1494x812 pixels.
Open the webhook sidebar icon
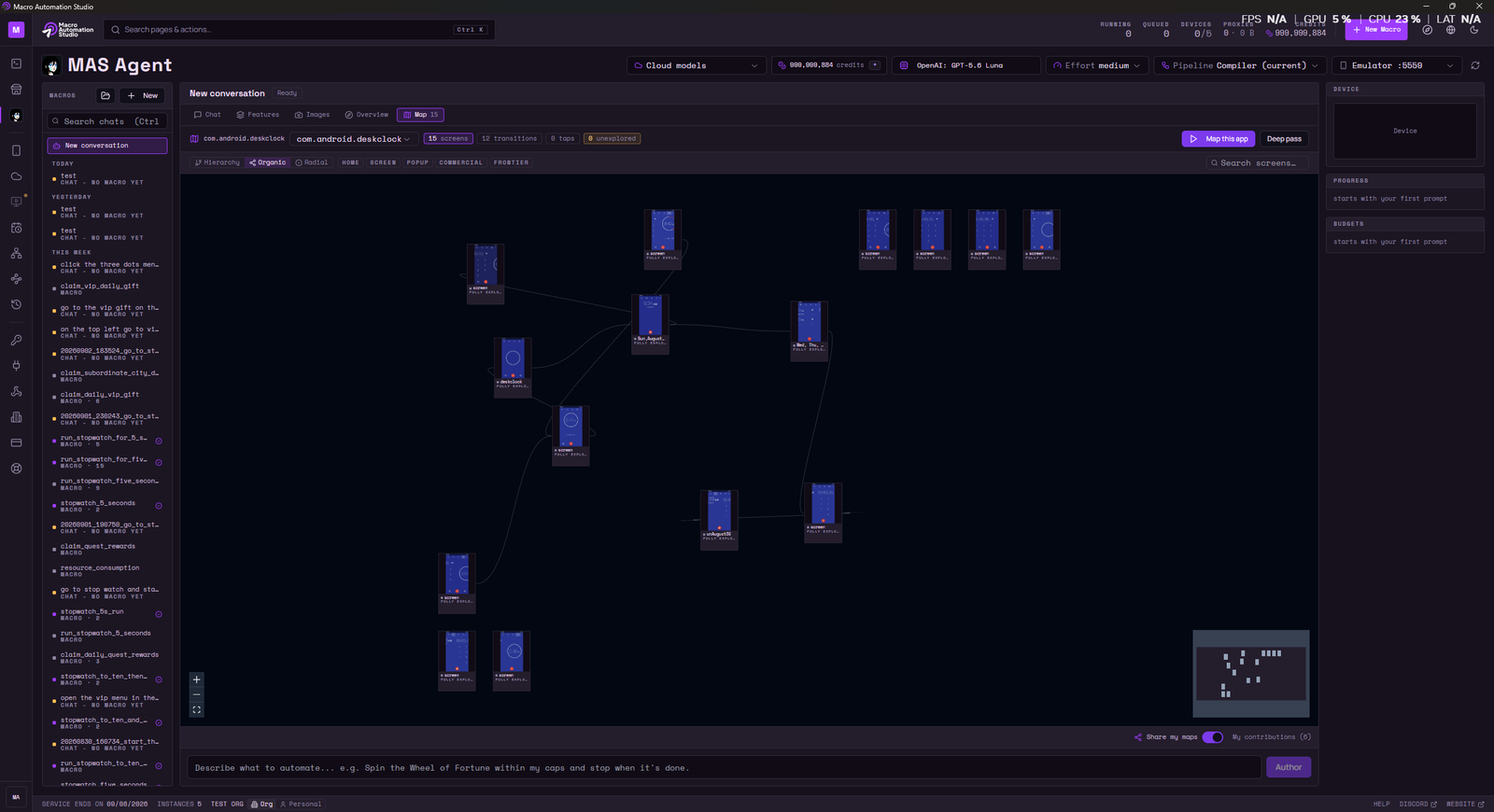(x=16, y=391)
